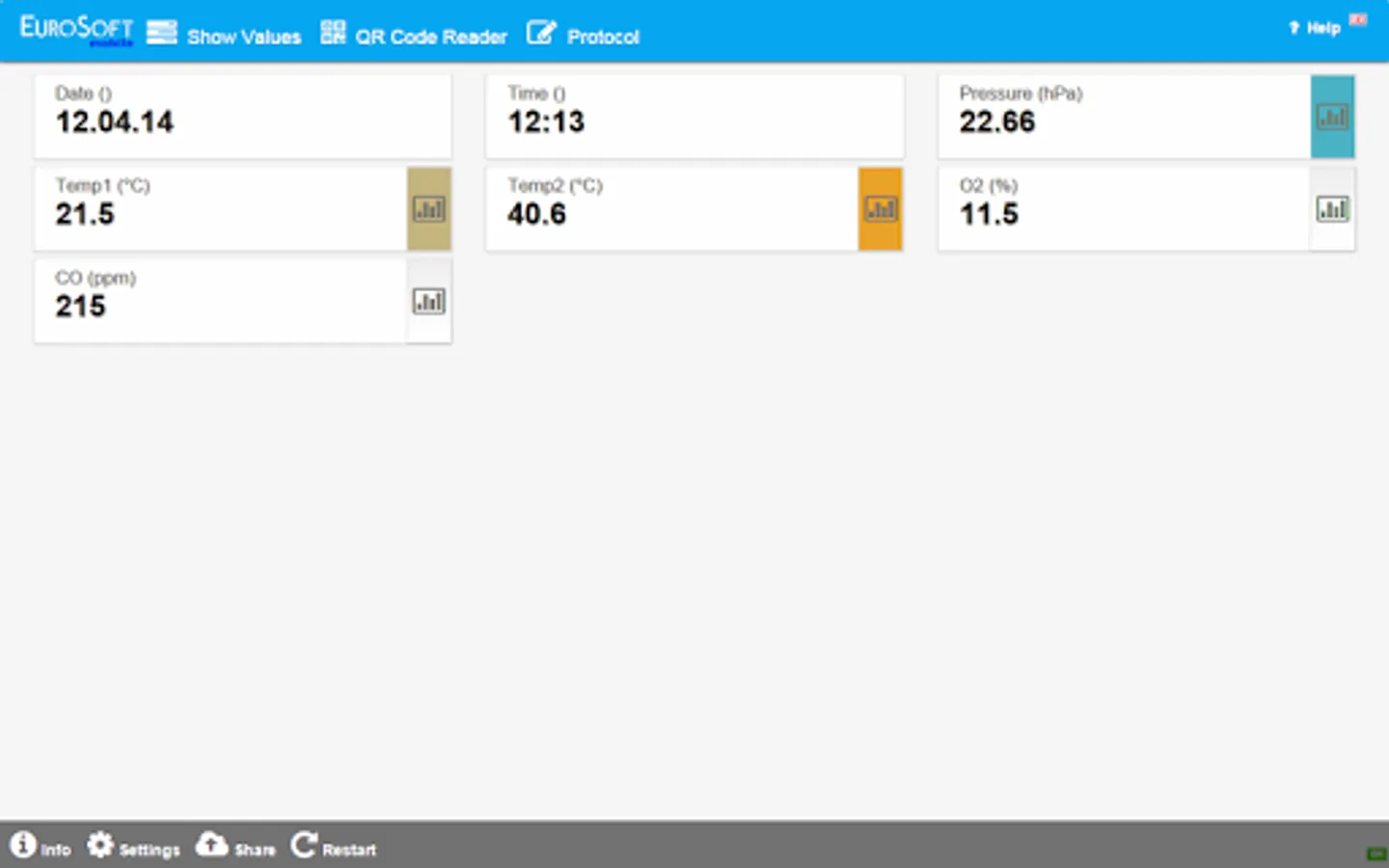Click the Restart circular arrow icon
Screen dimensions: 1389x868
tap(304, 845)
